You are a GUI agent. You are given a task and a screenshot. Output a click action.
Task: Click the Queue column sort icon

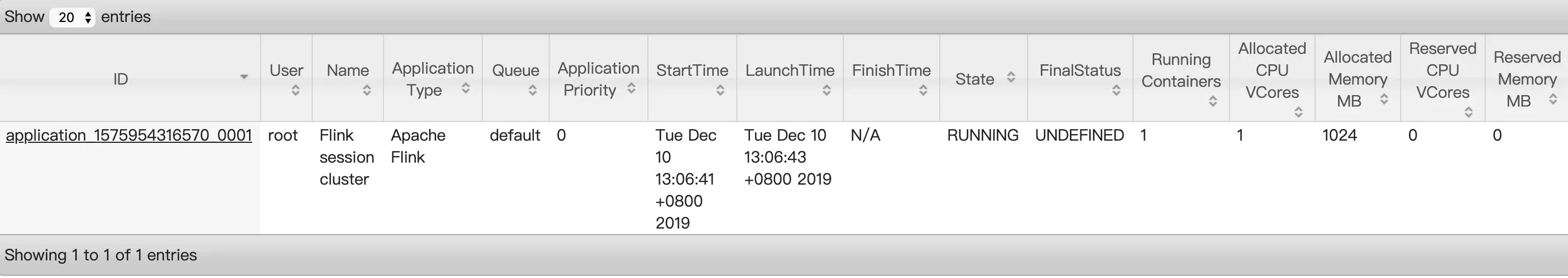pos(533,90)
